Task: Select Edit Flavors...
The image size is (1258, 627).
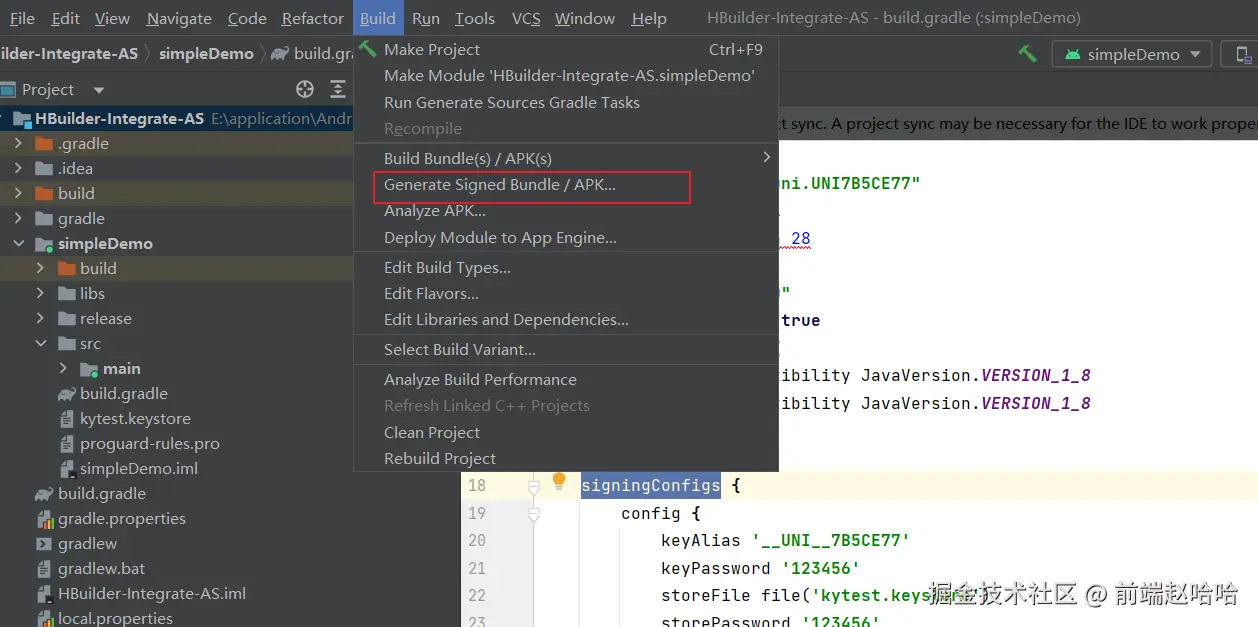Action: click(x=566, y=293)
